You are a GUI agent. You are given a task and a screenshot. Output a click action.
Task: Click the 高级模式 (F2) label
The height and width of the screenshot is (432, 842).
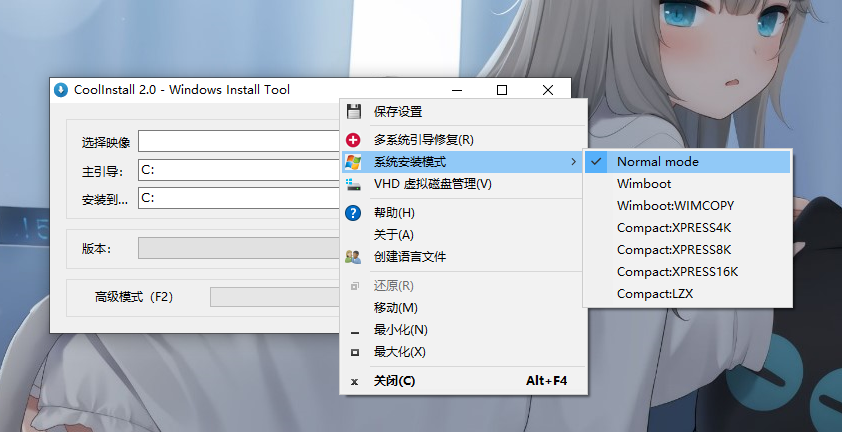click(134, 297)
